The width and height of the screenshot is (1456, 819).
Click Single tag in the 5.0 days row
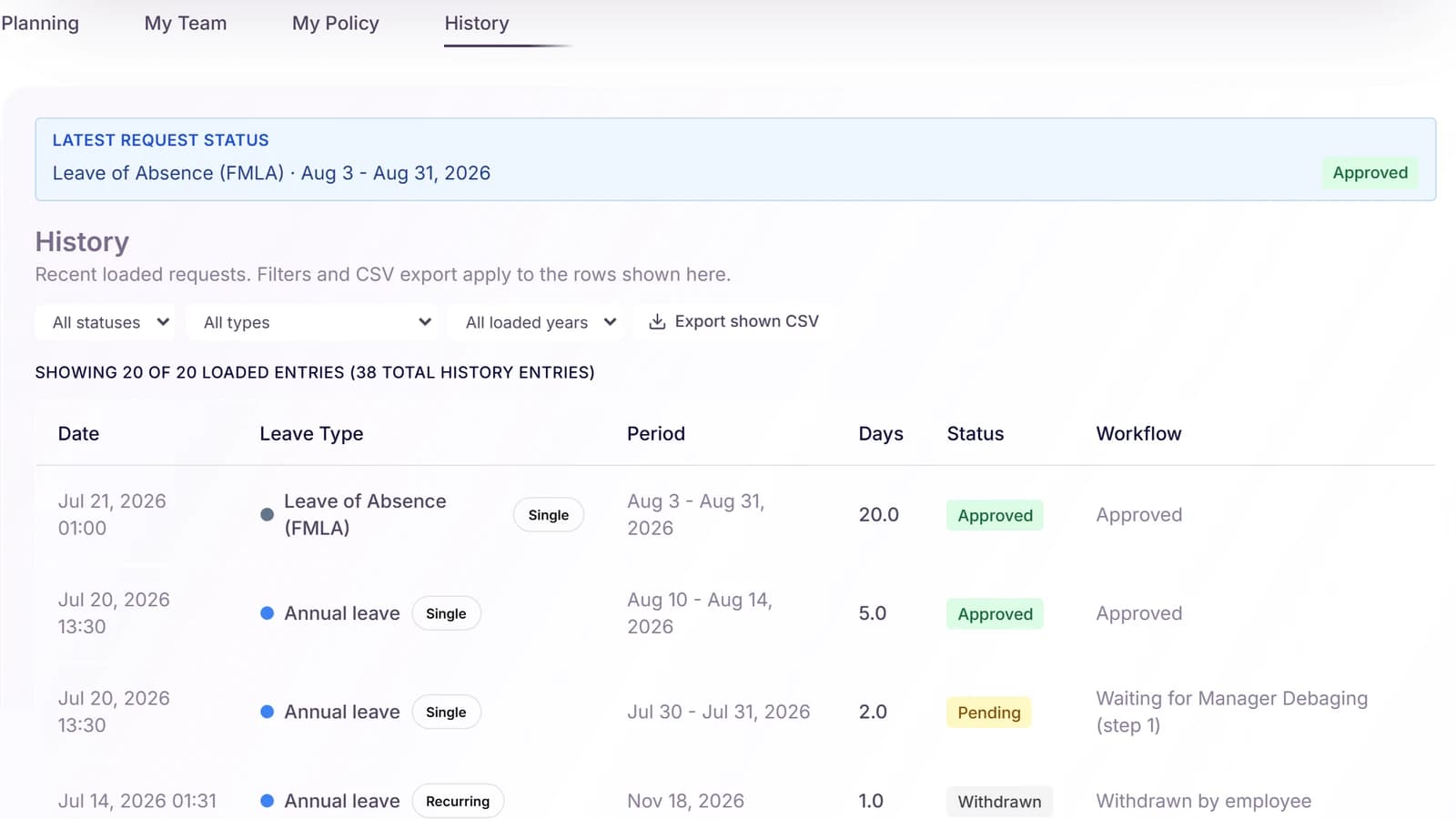pos(446,613)
